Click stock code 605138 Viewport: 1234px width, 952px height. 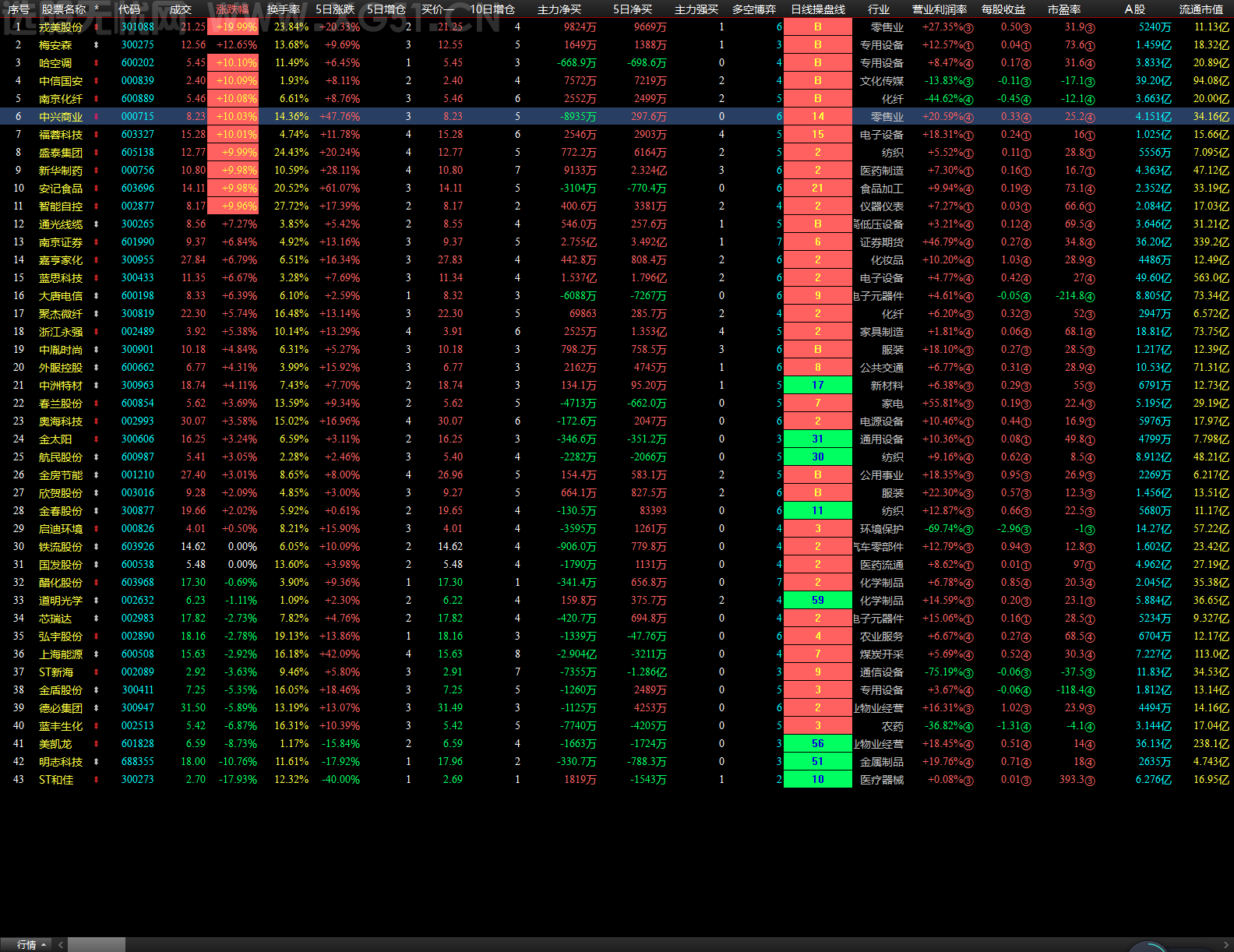tap(138, 153)
